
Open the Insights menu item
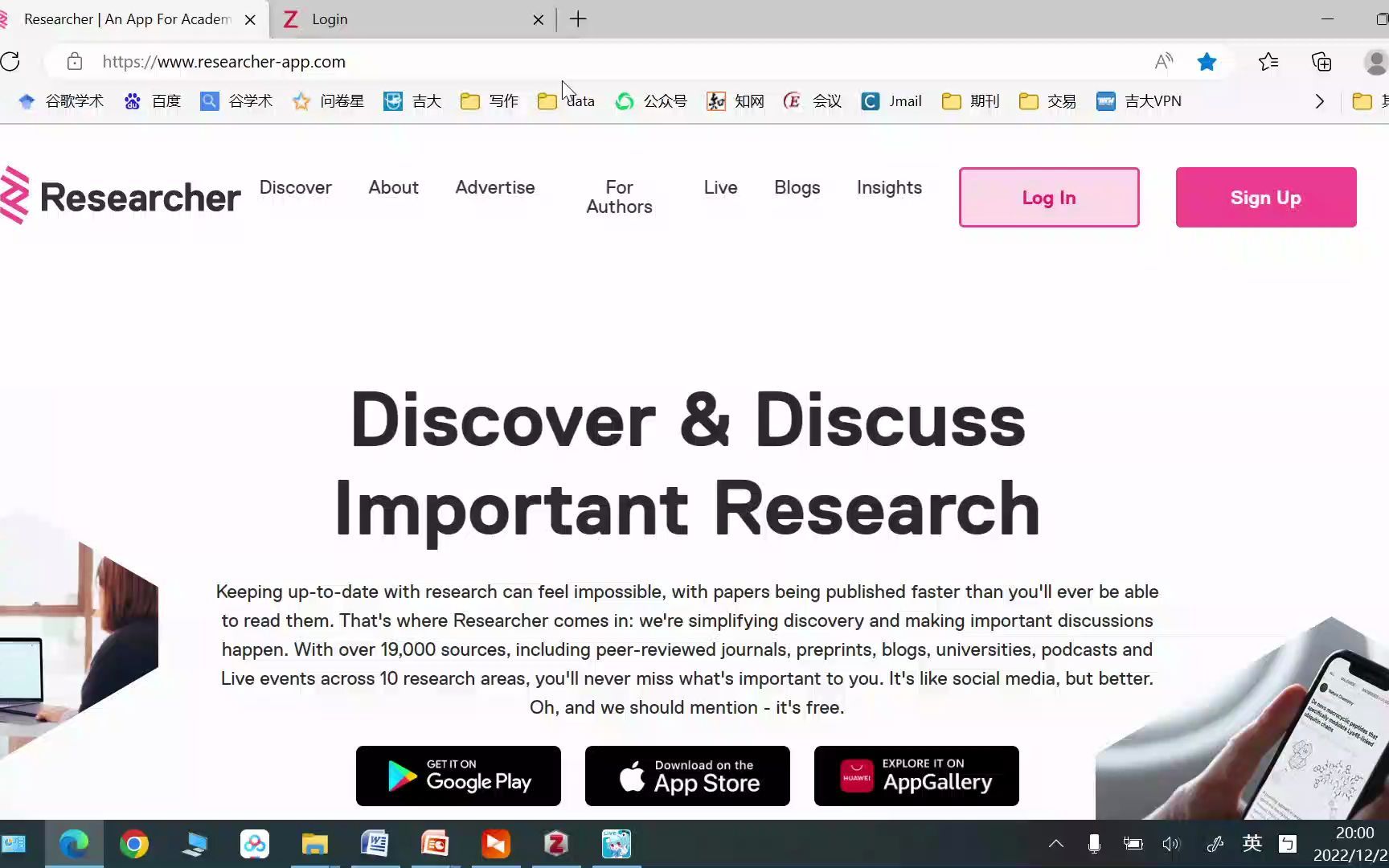click(889, 187)
